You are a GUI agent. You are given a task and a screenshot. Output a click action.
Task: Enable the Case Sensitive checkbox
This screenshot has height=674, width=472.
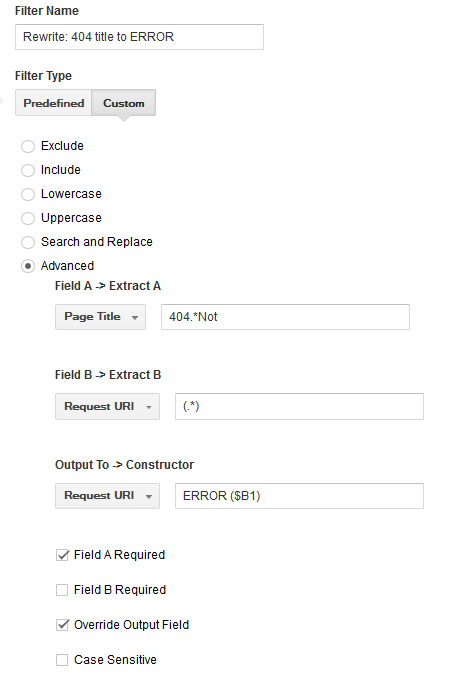click(x=62, y=659)
